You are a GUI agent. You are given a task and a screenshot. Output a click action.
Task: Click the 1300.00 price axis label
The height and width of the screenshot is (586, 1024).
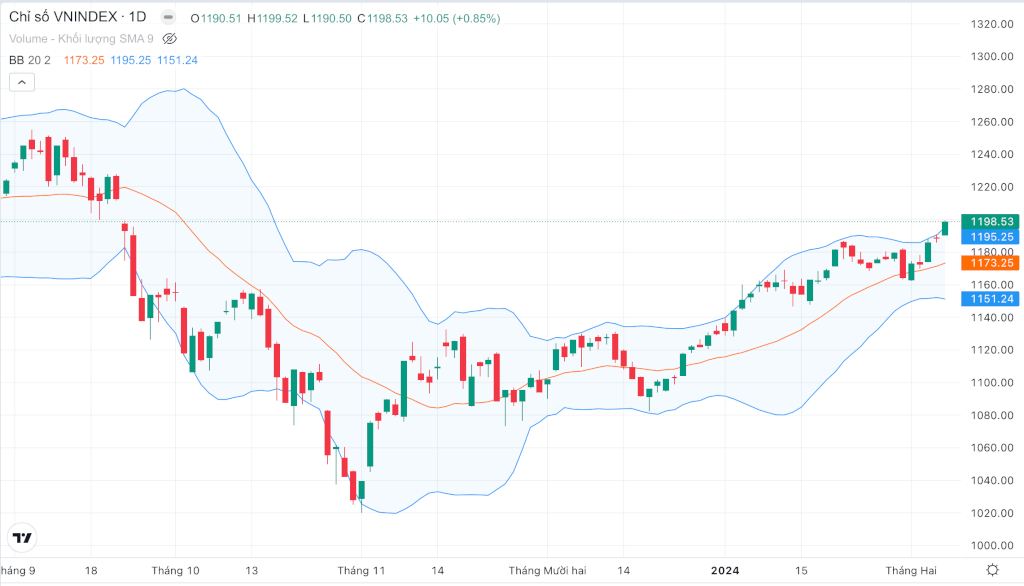[x=992, y=56]
